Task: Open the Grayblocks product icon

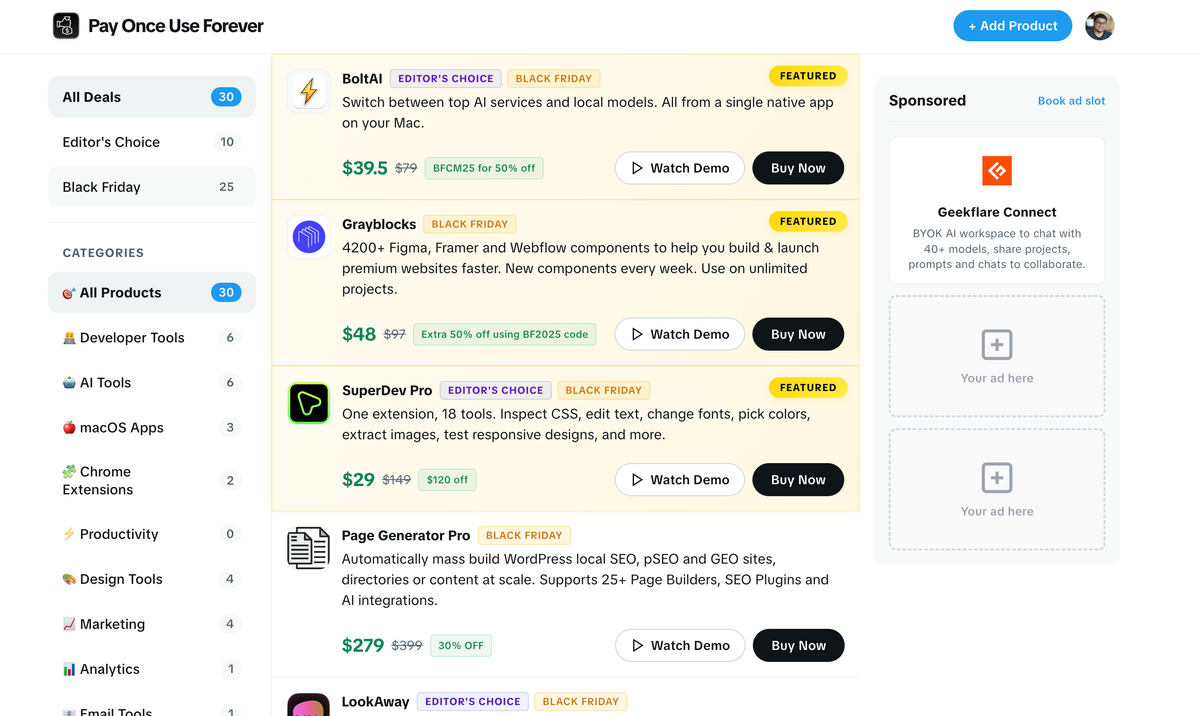Action: 309,238
